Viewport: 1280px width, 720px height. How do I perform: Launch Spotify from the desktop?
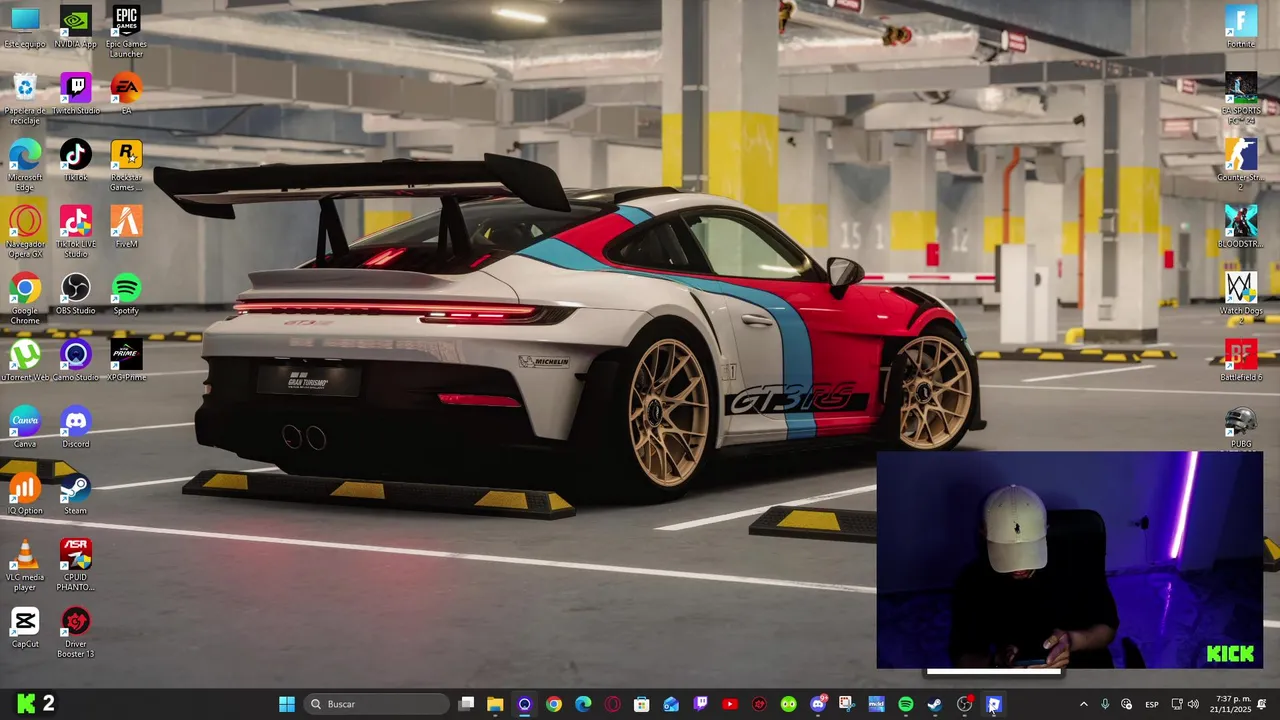point(126,293)
